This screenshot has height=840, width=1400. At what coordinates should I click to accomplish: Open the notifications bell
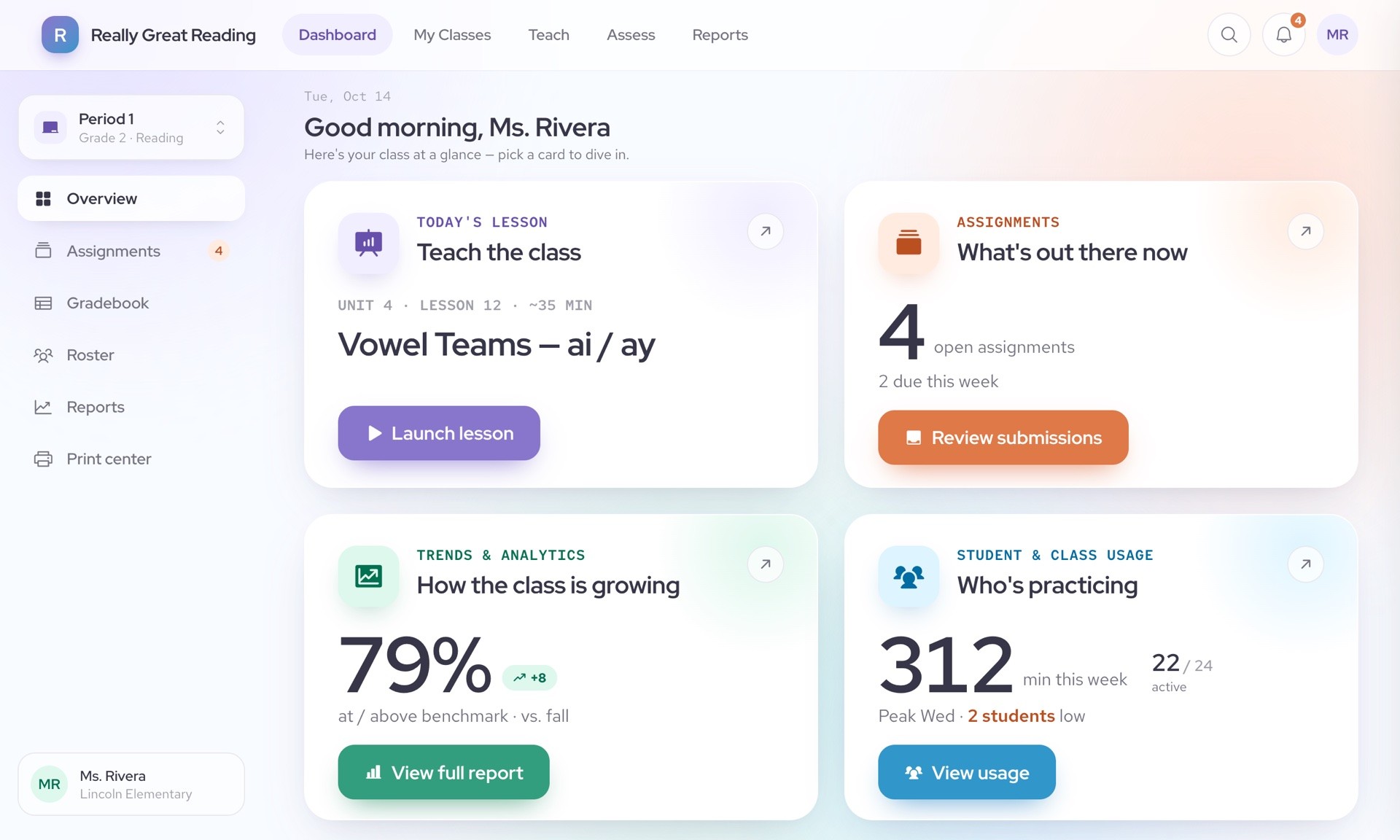click(x=1283, y=35)
